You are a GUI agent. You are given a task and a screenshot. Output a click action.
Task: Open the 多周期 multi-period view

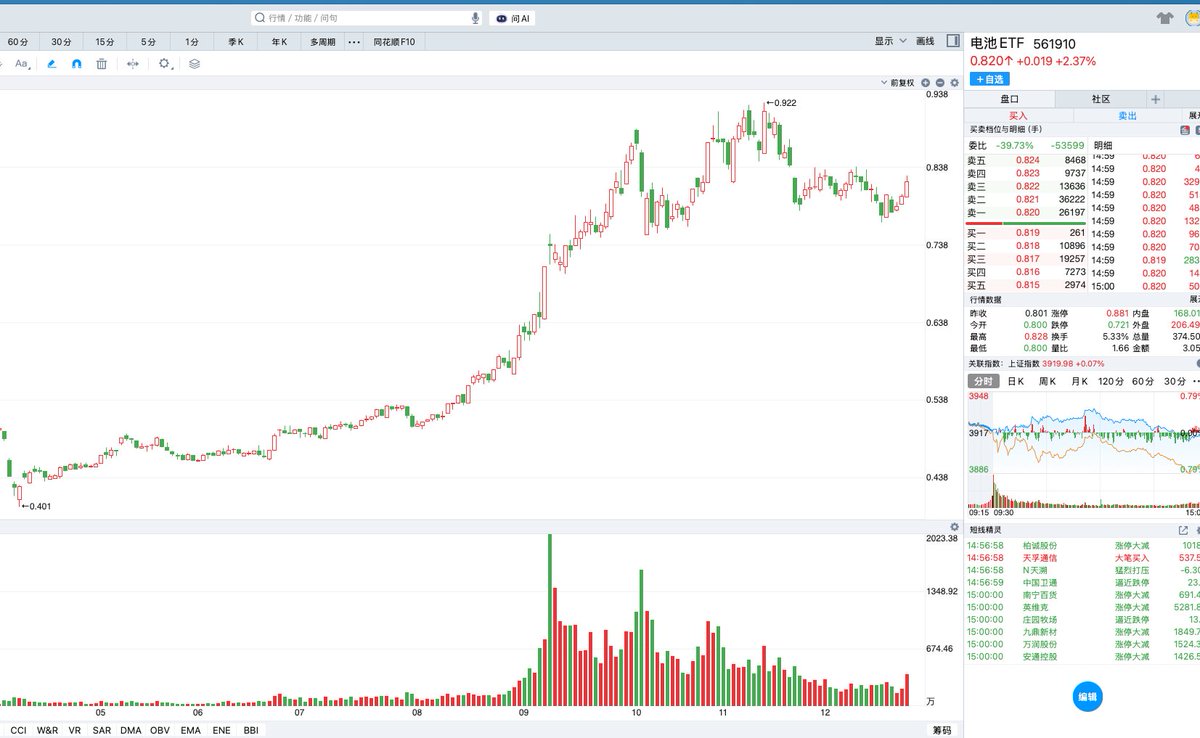(x=322, y=41)
